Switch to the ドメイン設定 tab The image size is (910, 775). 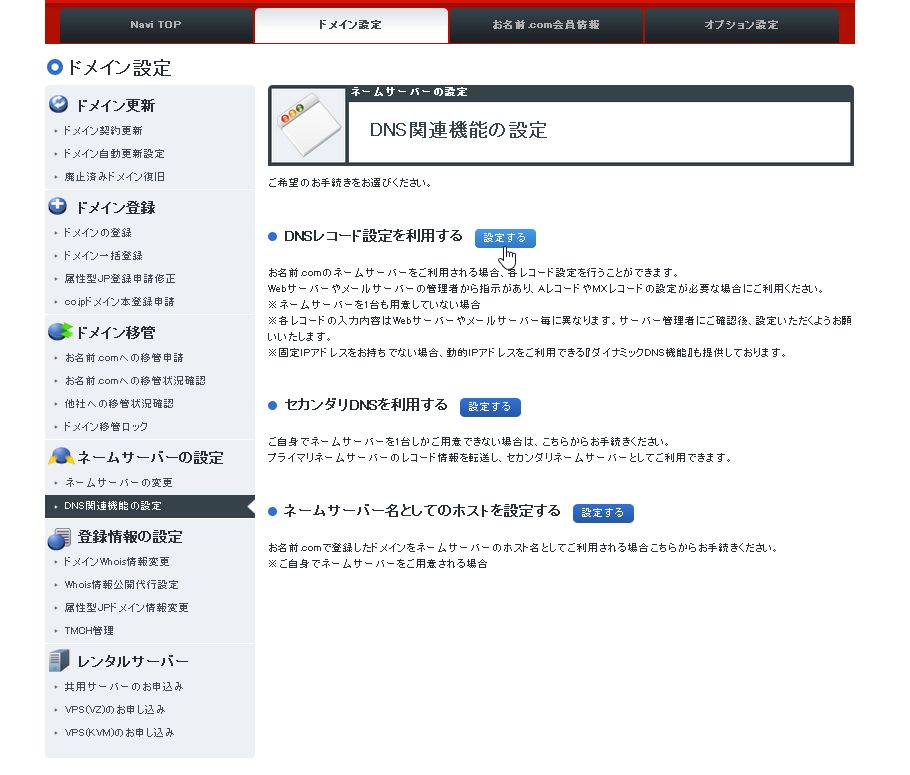point(351,25)
